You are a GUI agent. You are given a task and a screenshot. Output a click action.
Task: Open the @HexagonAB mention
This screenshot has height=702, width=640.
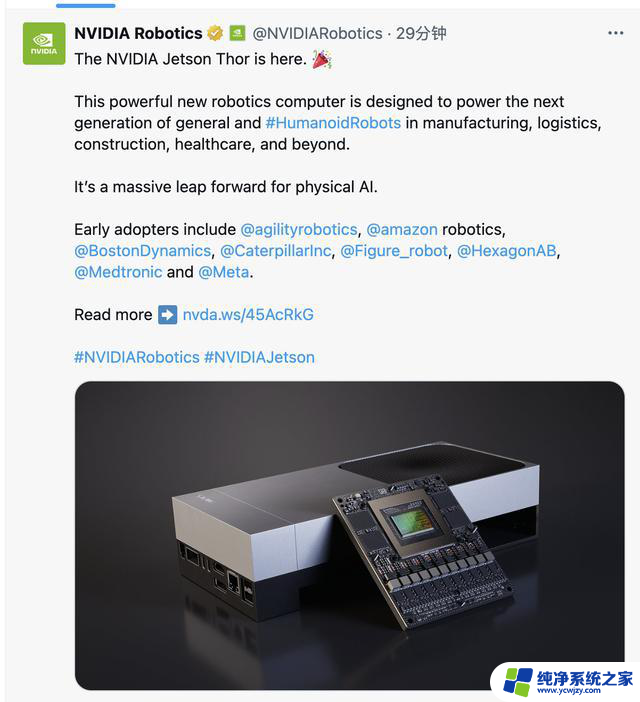tap(507, 251)
